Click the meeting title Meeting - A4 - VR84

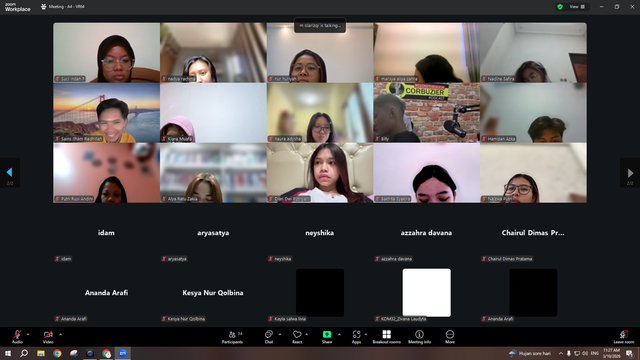pos(67,7)
